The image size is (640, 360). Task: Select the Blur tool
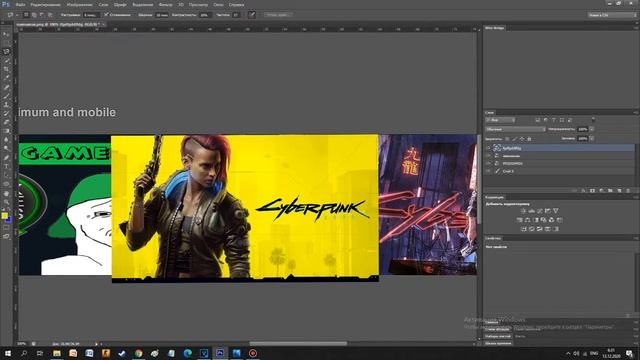tap(6, 140)
